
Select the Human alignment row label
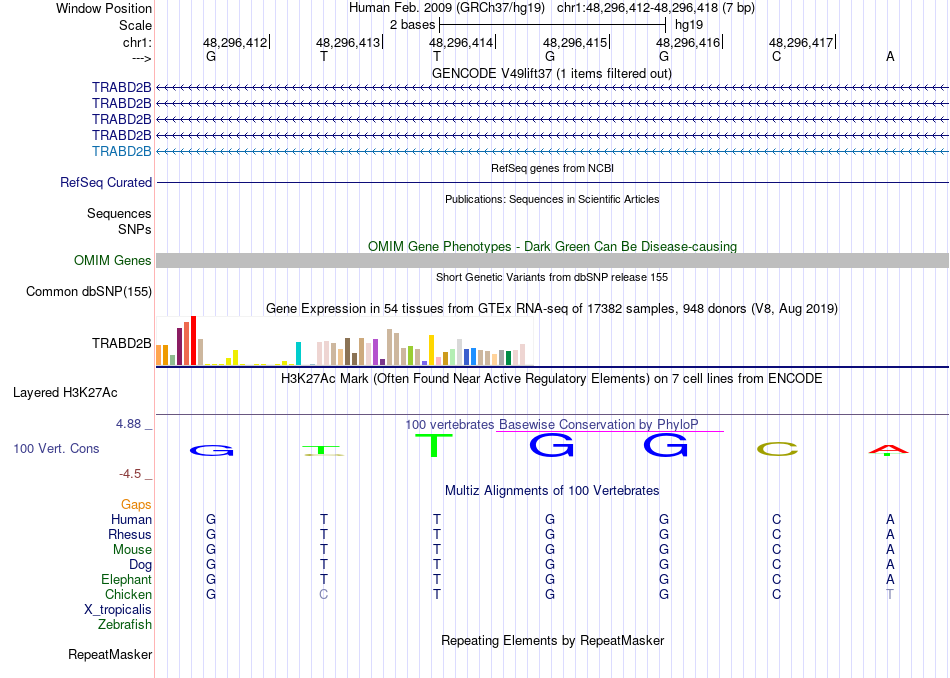pyautogui.click(x=131, y=519)
